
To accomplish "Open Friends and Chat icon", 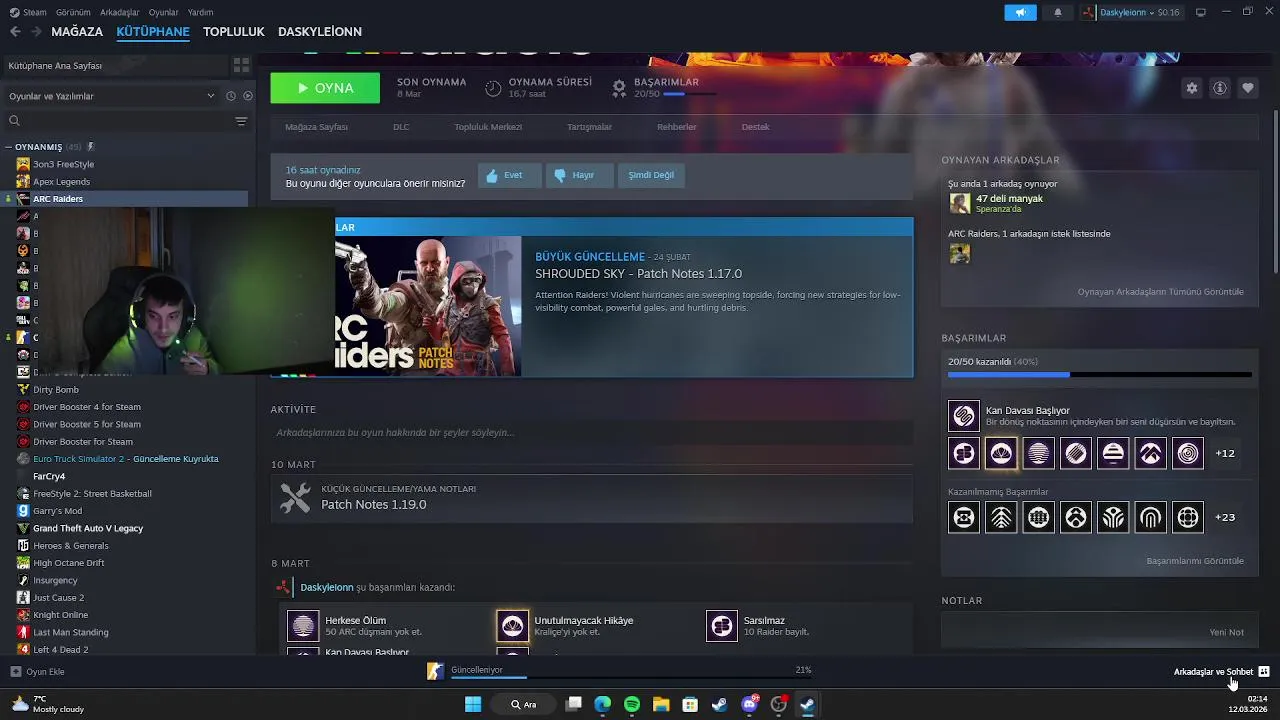I will [1264, 672].
